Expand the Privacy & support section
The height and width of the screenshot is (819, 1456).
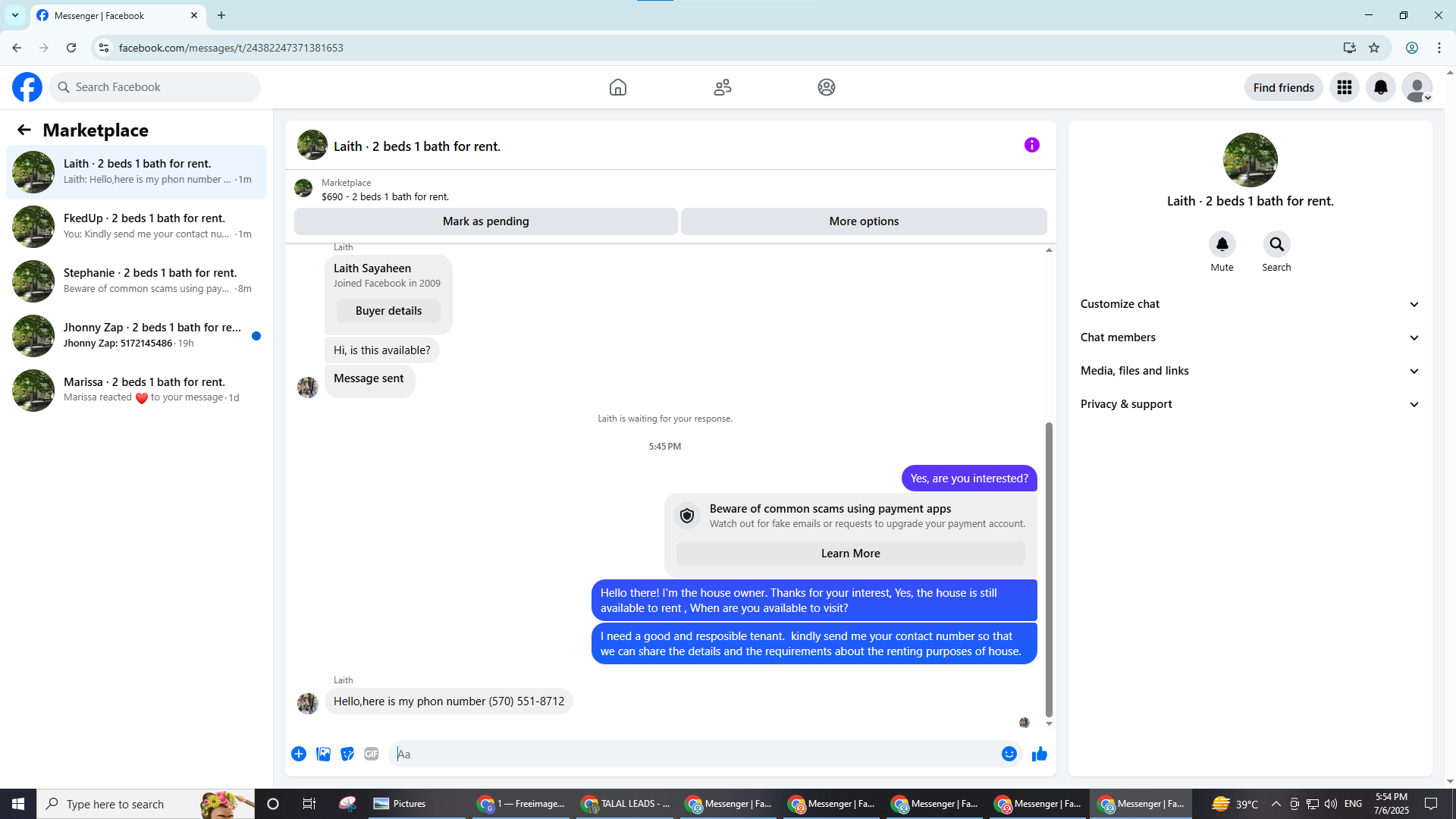coord(1250,404)
